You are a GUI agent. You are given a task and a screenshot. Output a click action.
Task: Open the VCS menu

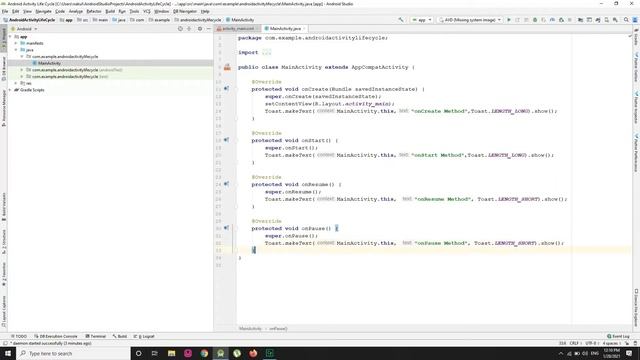click(147, 11)
